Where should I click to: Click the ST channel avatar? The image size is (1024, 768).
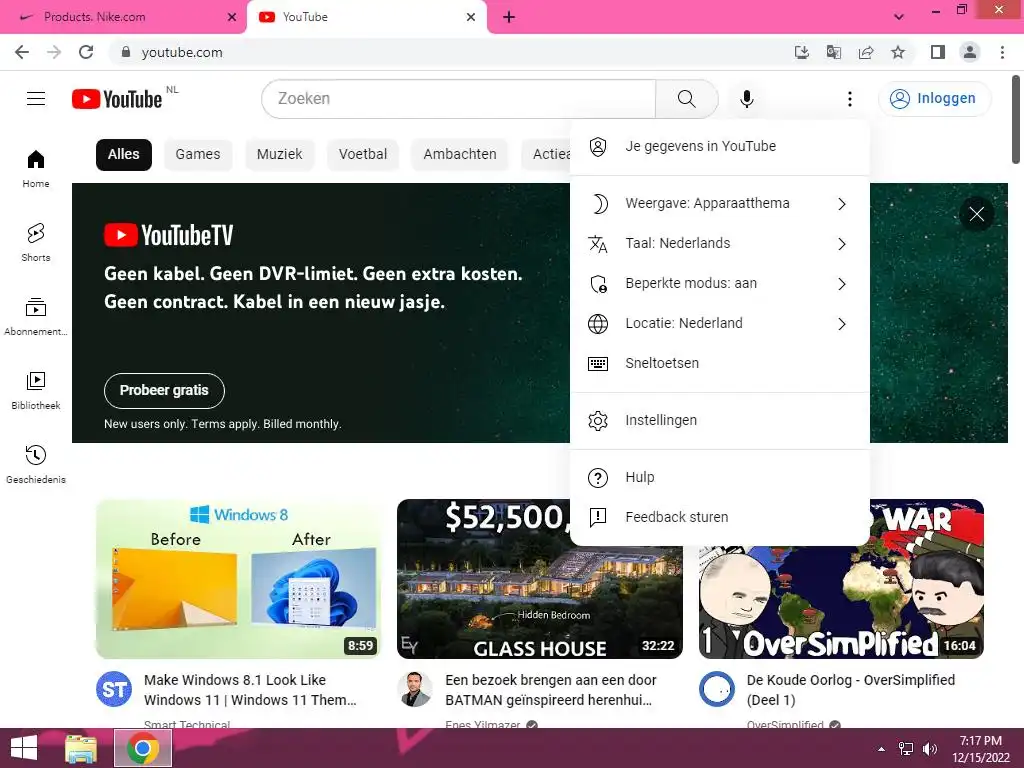click(x=114, y=689)
